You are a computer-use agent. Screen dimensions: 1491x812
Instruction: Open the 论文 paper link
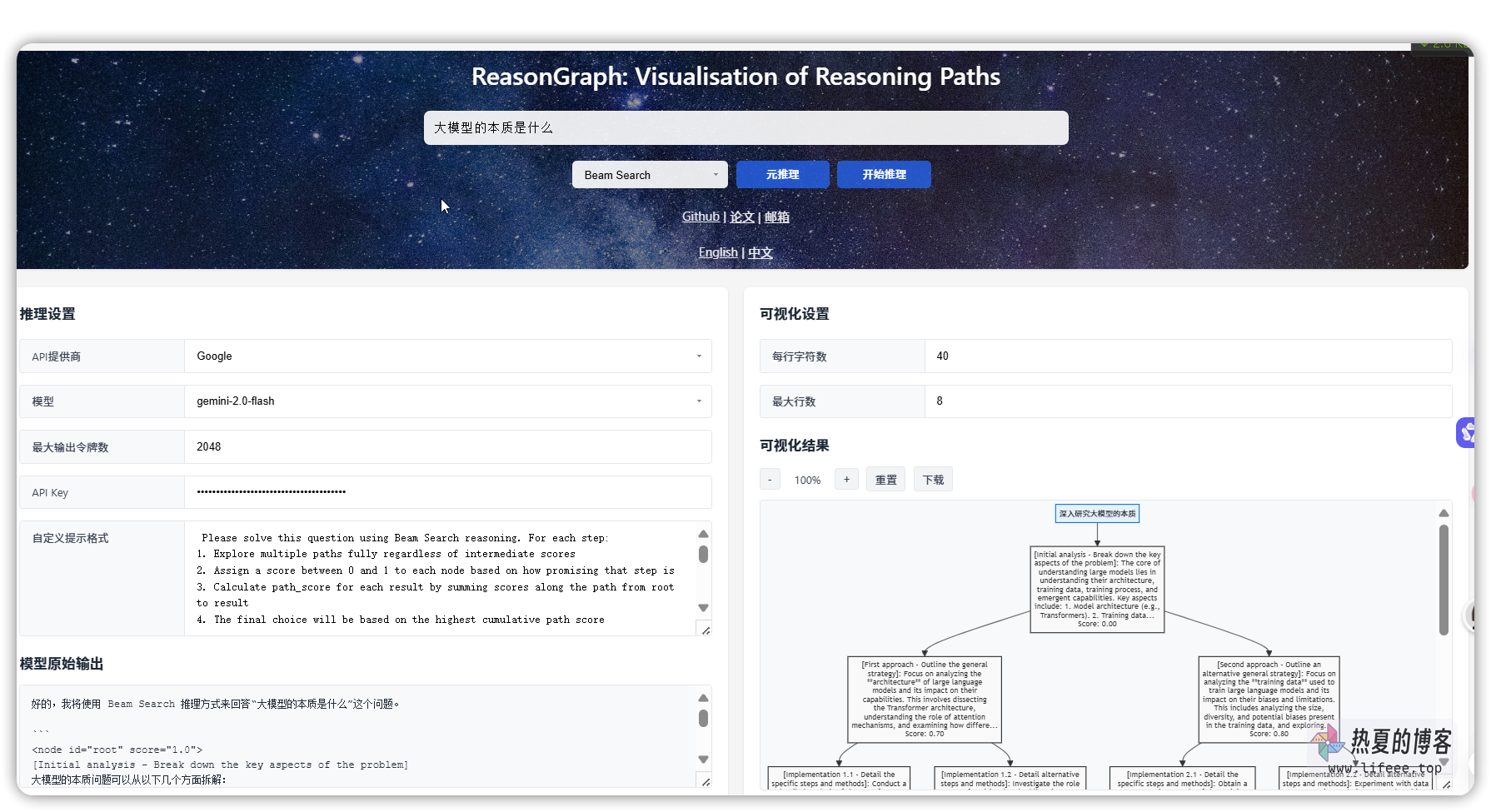pyautogui.click(x=741, y=217)
